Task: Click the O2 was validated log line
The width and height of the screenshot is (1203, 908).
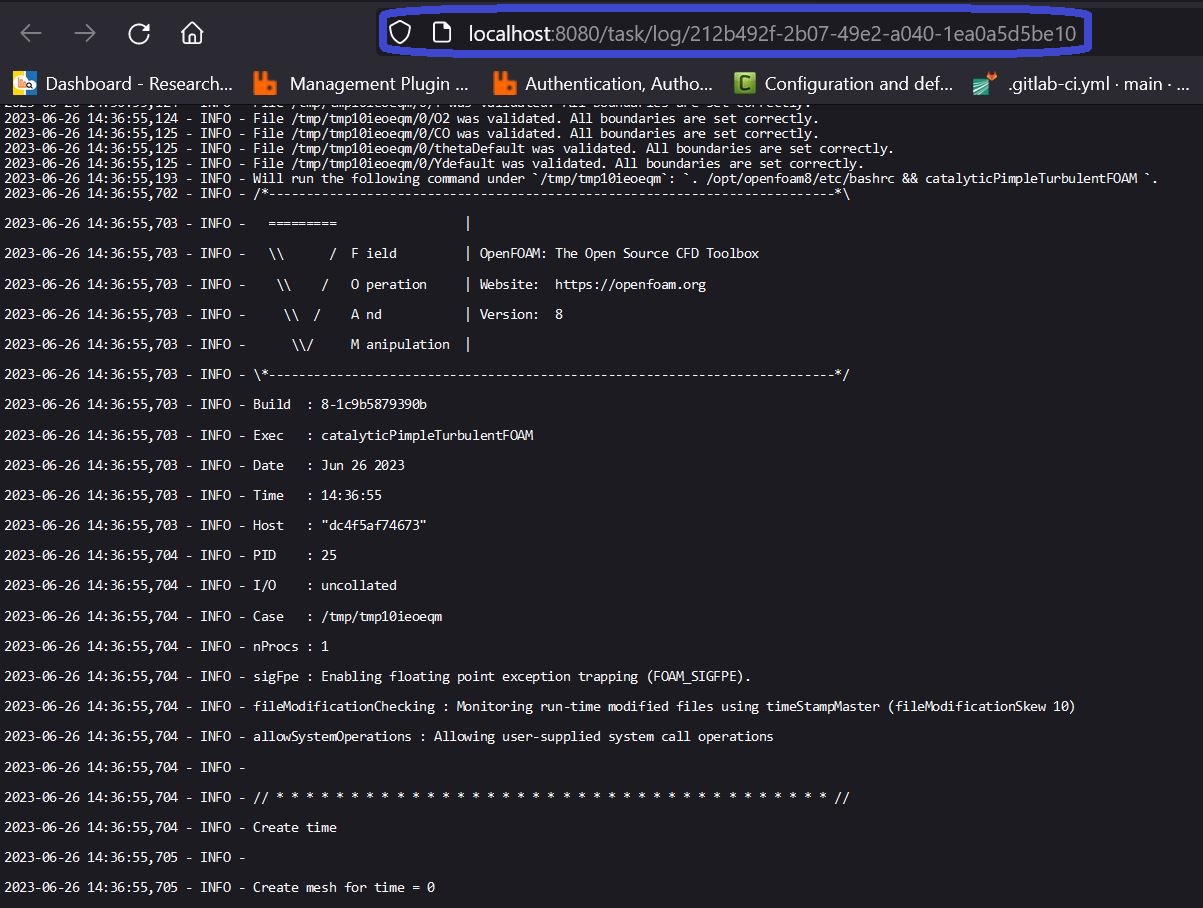Action: [x=411, y=118]
